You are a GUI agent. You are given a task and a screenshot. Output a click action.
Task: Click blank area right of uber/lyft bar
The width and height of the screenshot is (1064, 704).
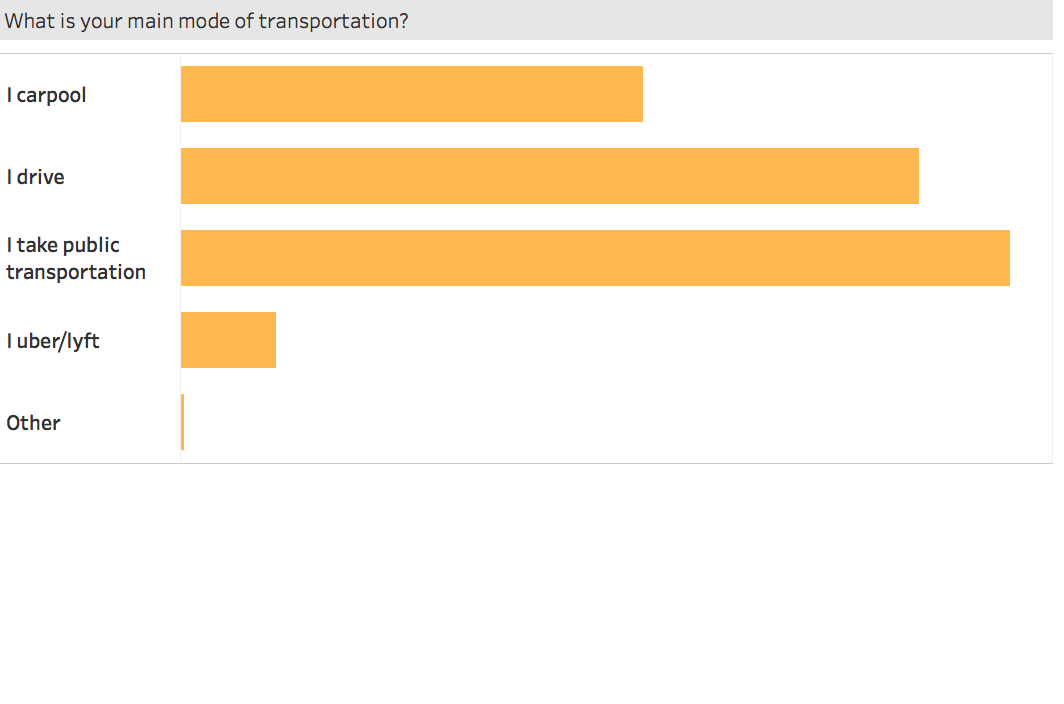[x=660, y=340]
